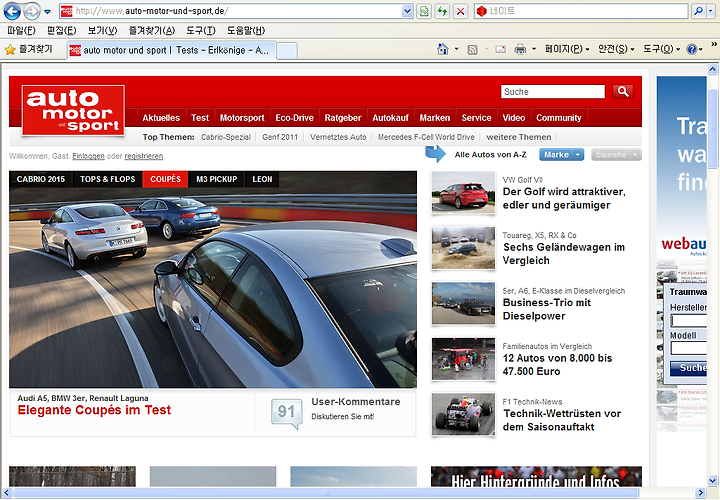Select the LEON slider tab
Screen dimensions: 720x500
[262, 179]
